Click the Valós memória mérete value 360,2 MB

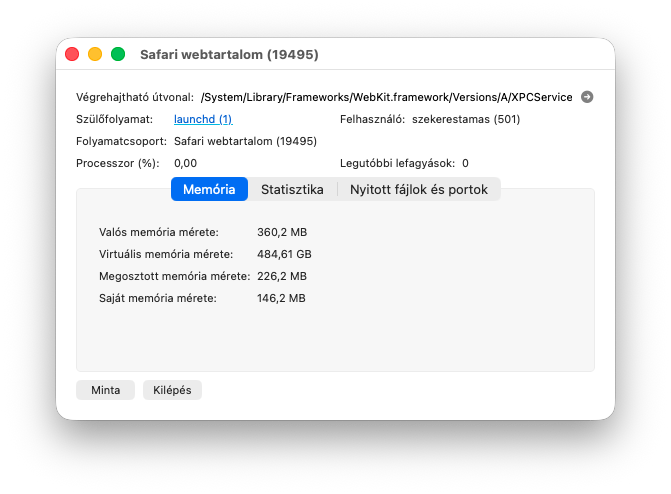(x=282, y=232)
